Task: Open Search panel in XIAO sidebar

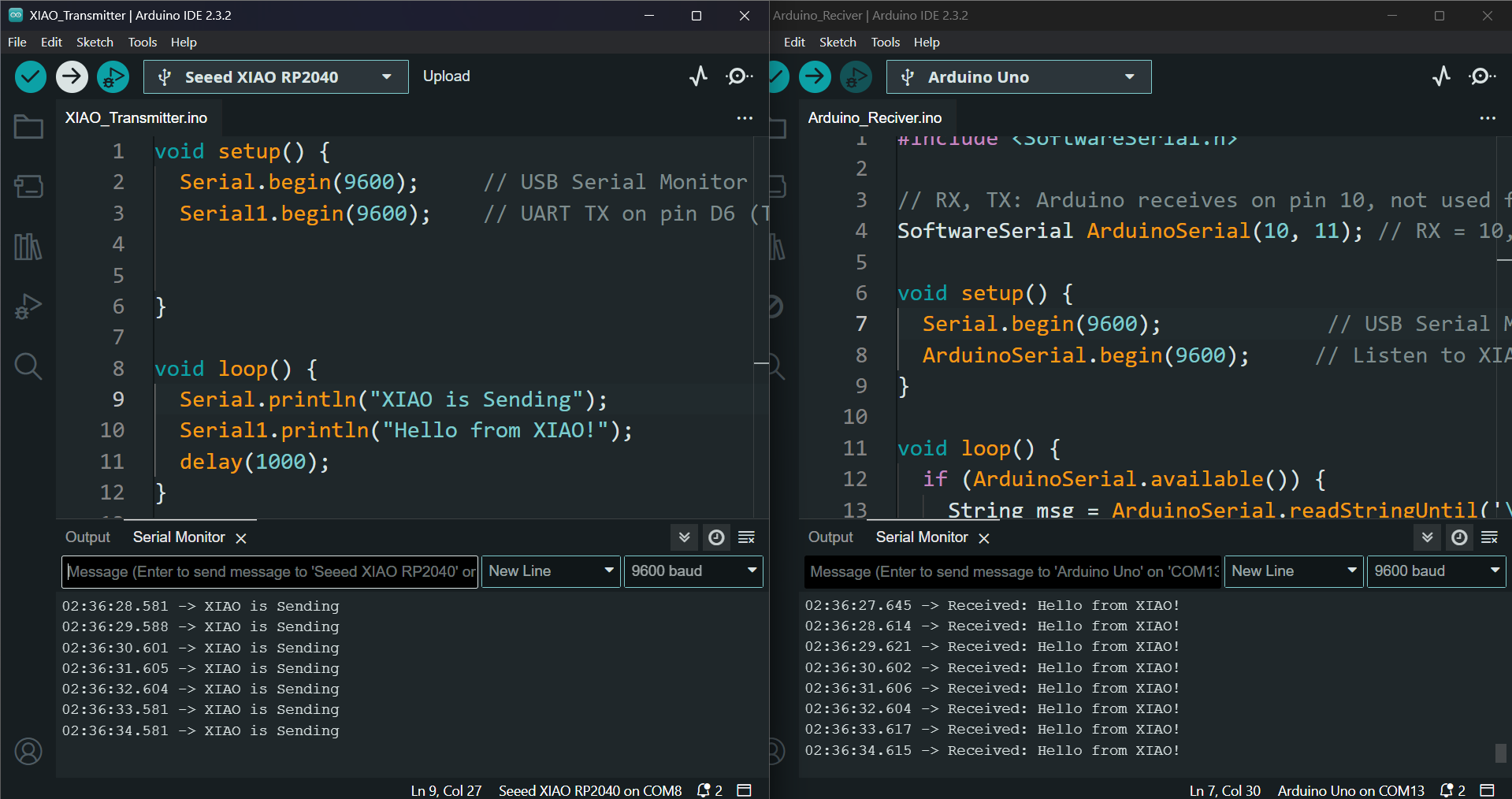Action: (28, 366)
